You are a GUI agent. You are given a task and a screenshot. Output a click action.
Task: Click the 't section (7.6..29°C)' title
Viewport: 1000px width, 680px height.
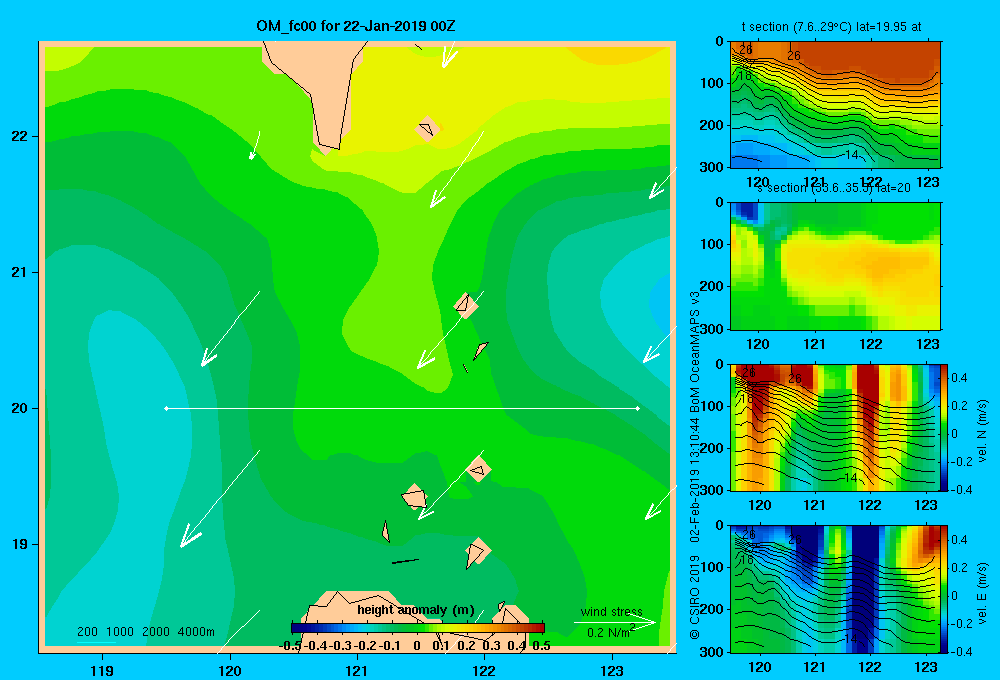pos(795,27)
